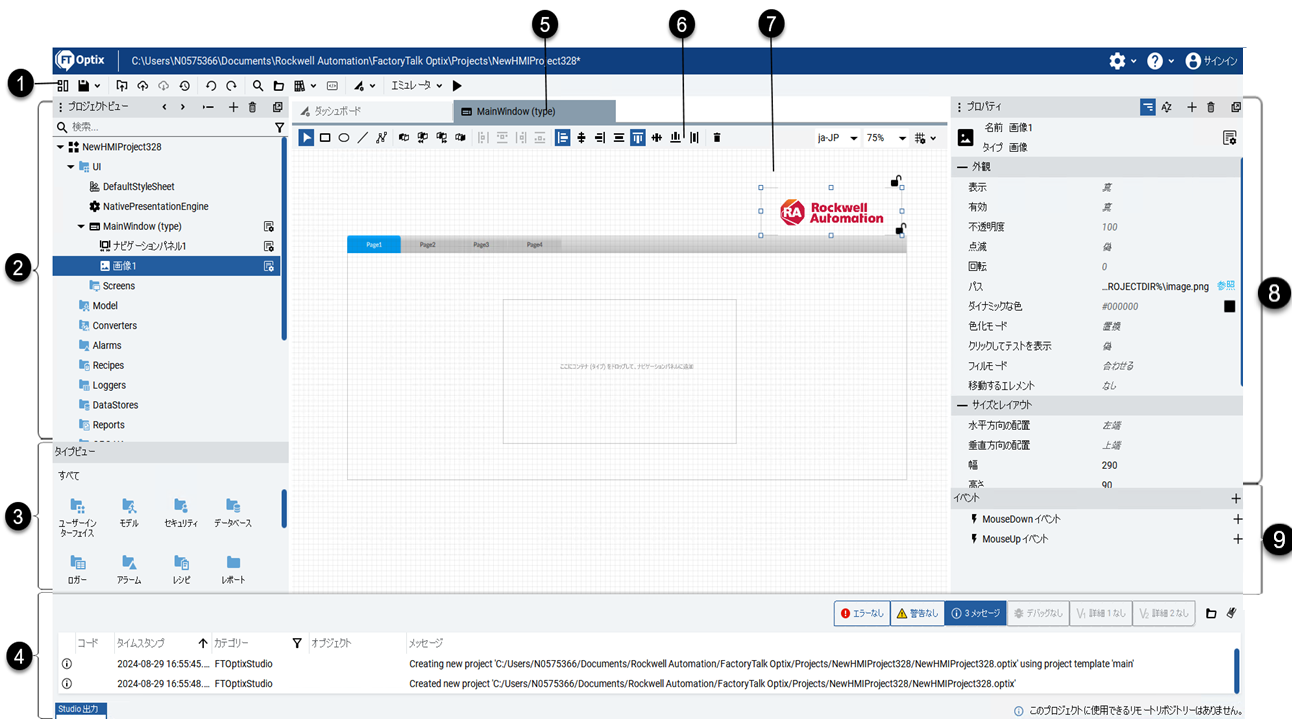The width and height of the screenshot is (1292, 719).
Task: Select the rectangle drawing tool
Action: 325,138
